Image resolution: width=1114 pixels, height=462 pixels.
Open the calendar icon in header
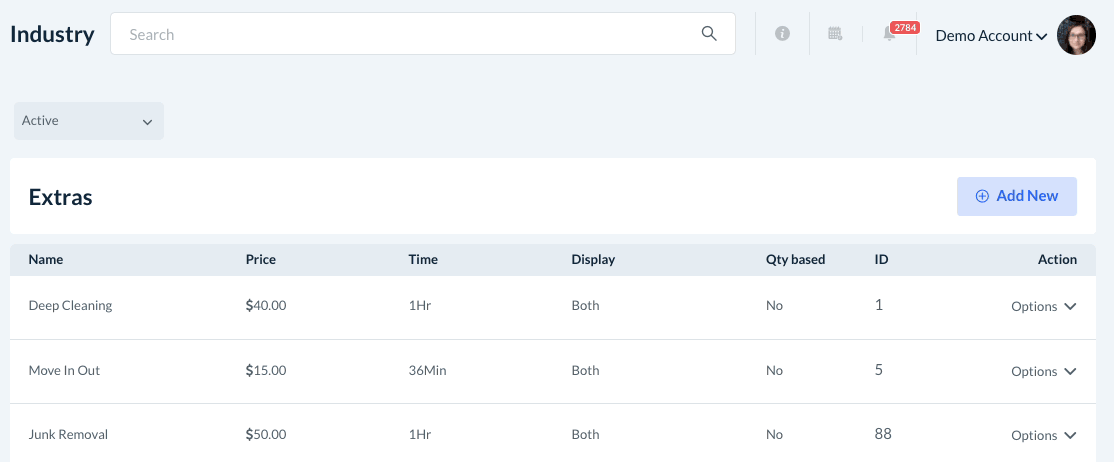point(835,34)
